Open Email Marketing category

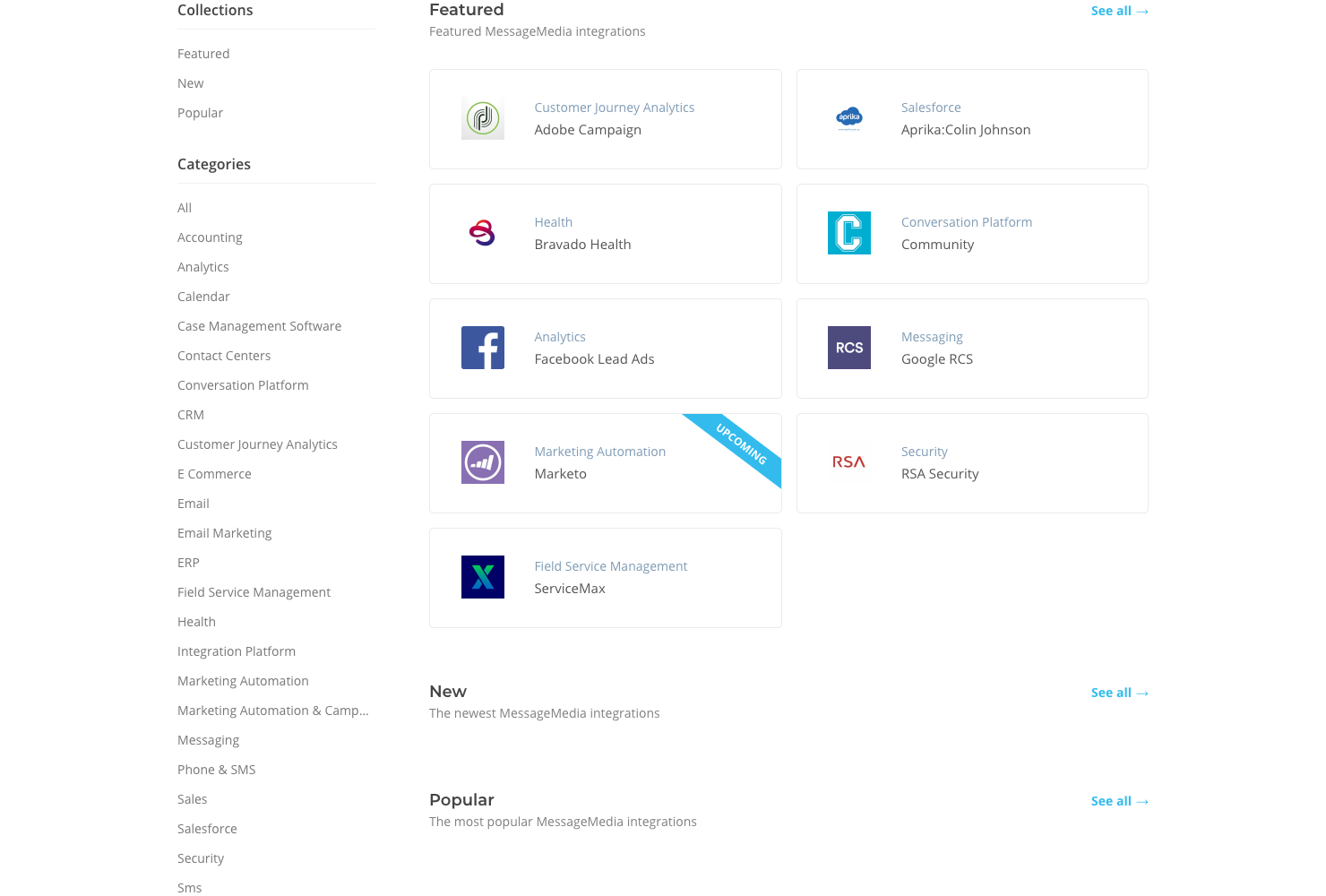click(x=224, y=533)
